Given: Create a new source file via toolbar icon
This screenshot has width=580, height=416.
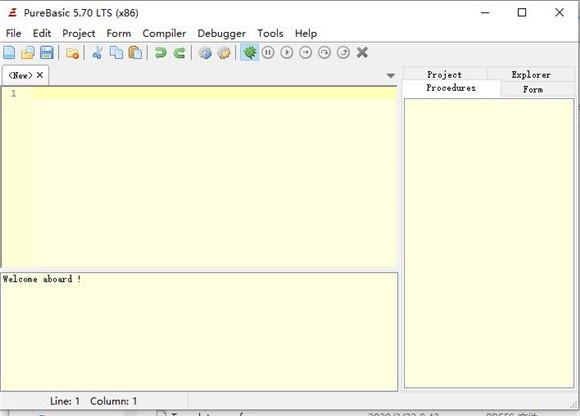Looking at the screenshot, I should click(x=9, y=53).
